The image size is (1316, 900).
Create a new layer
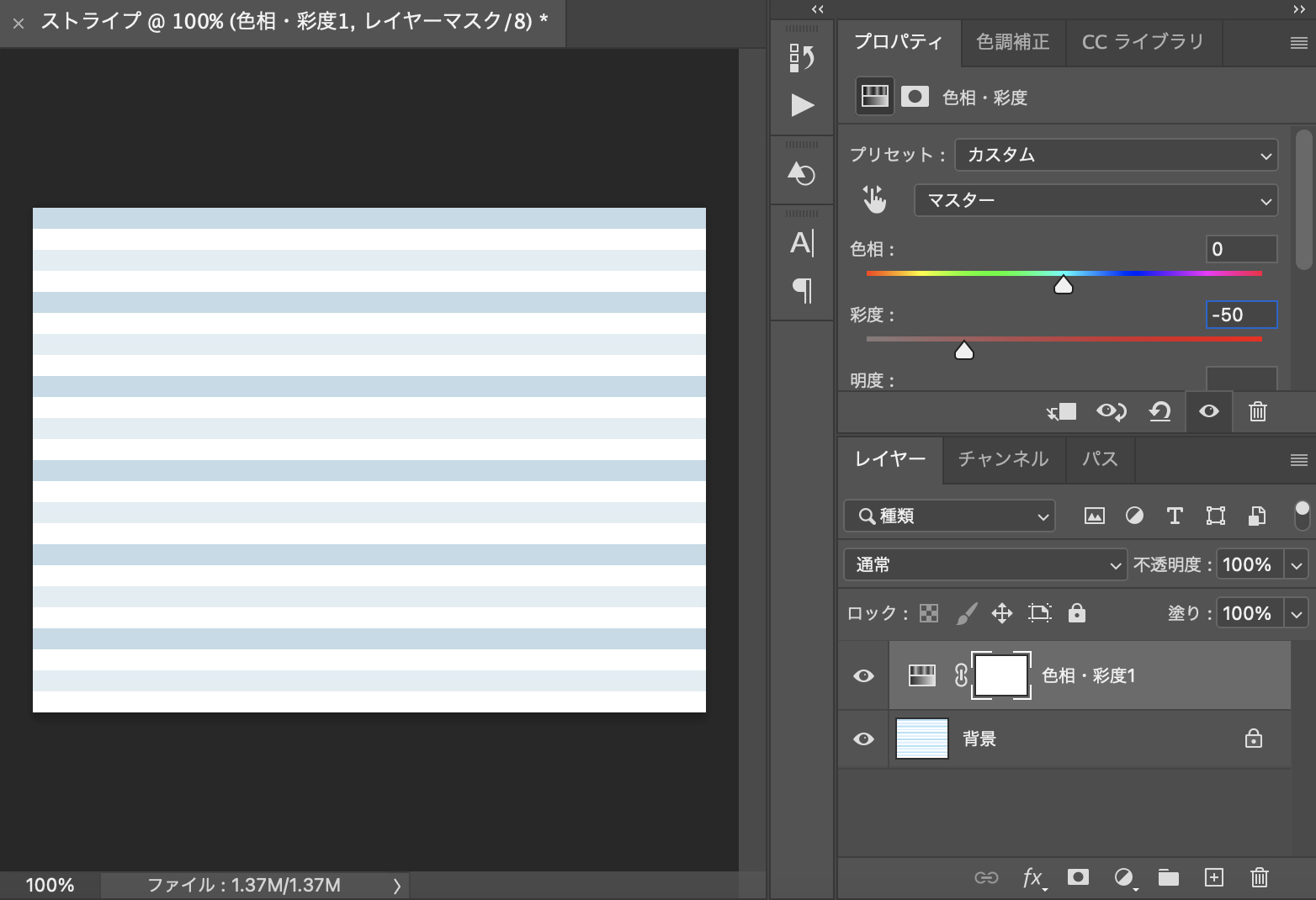click(1214, 877)
